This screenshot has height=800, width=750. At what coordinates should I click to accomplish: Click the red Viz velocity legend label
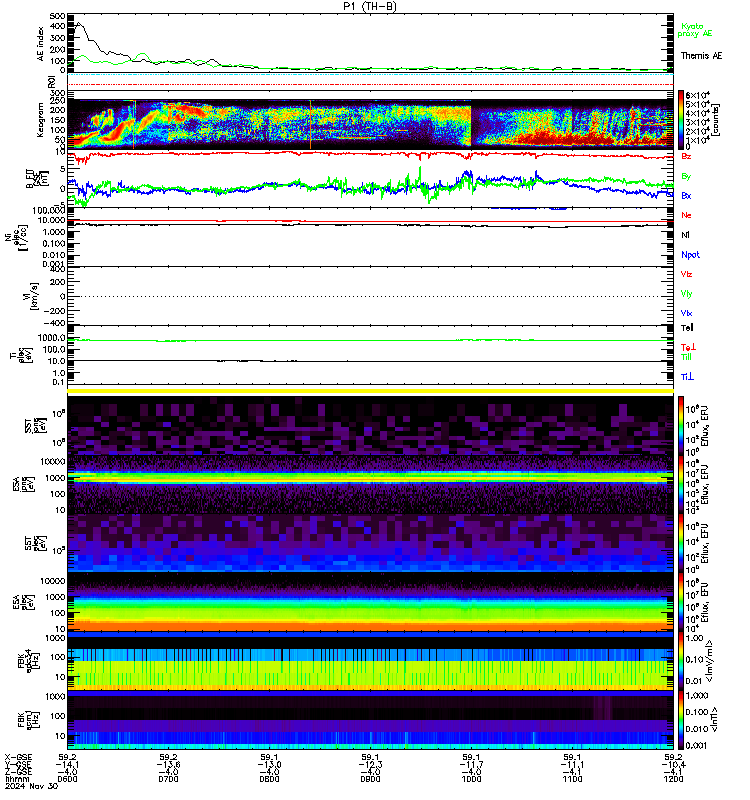(686, 274)
